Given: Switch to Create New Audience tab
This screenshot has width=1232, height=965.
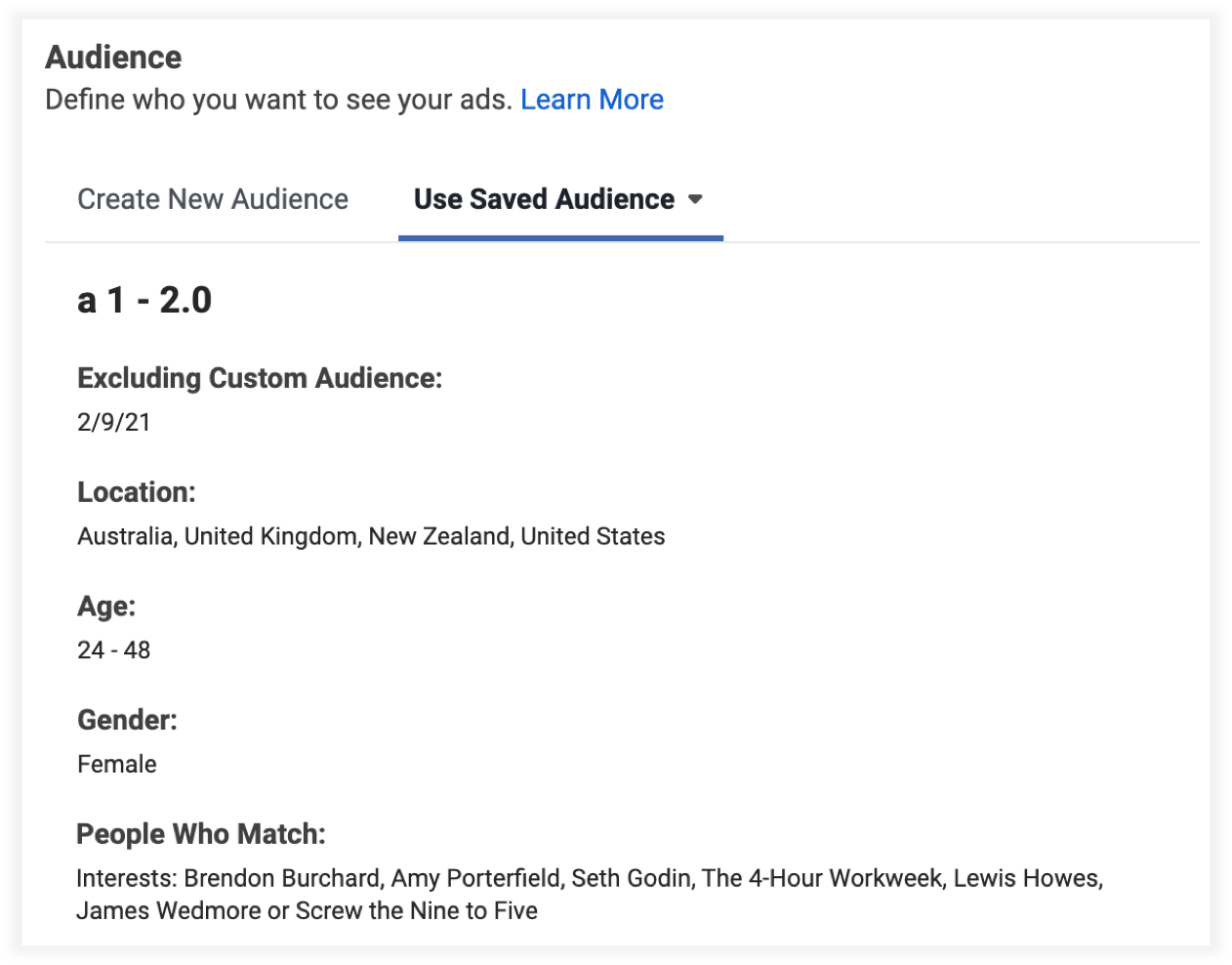Looking at the screenshot, I should coord(213,199).
